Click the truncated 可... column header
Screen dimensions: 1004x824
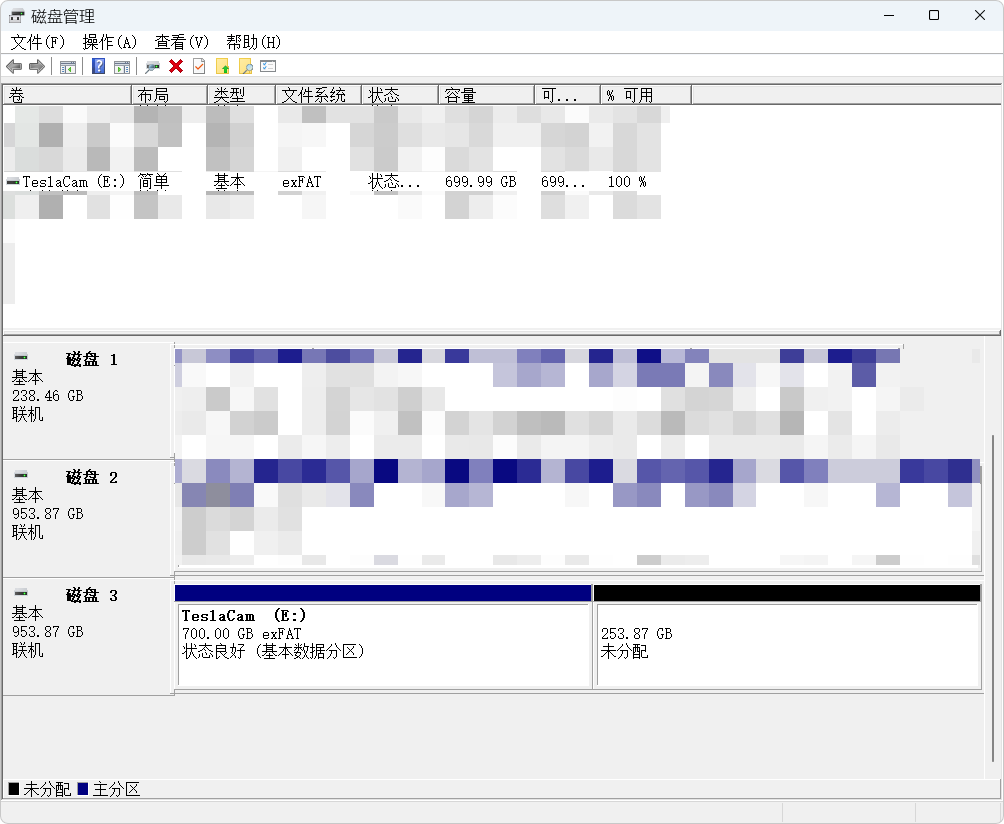click(568, 95)
